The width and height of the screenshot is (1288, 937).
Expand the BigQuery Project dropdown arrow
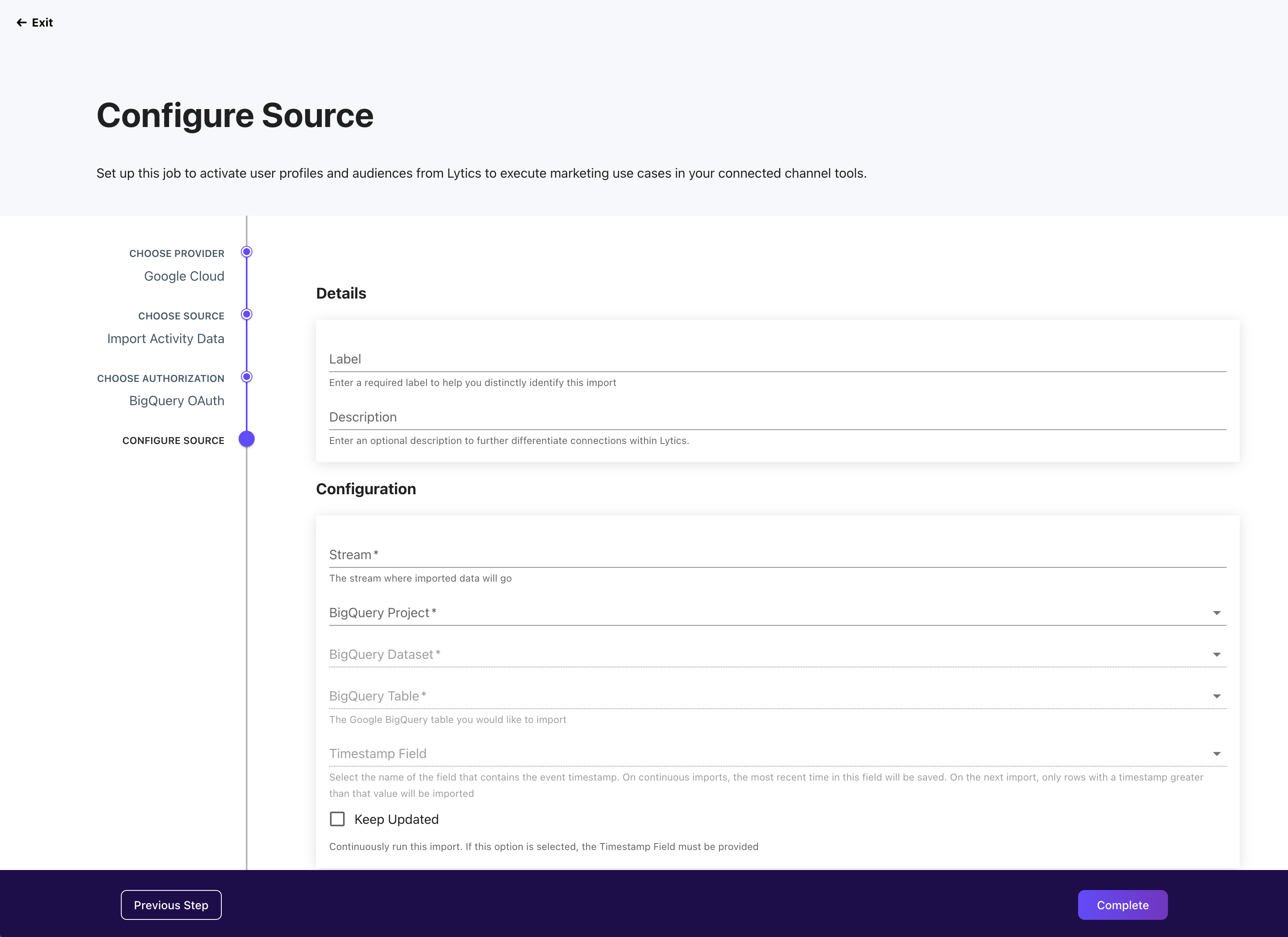(1217, 613)
